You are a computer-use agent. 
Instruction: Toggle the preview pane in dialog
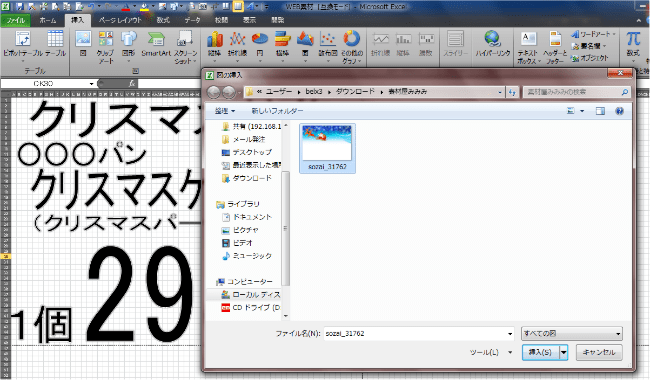600,111
